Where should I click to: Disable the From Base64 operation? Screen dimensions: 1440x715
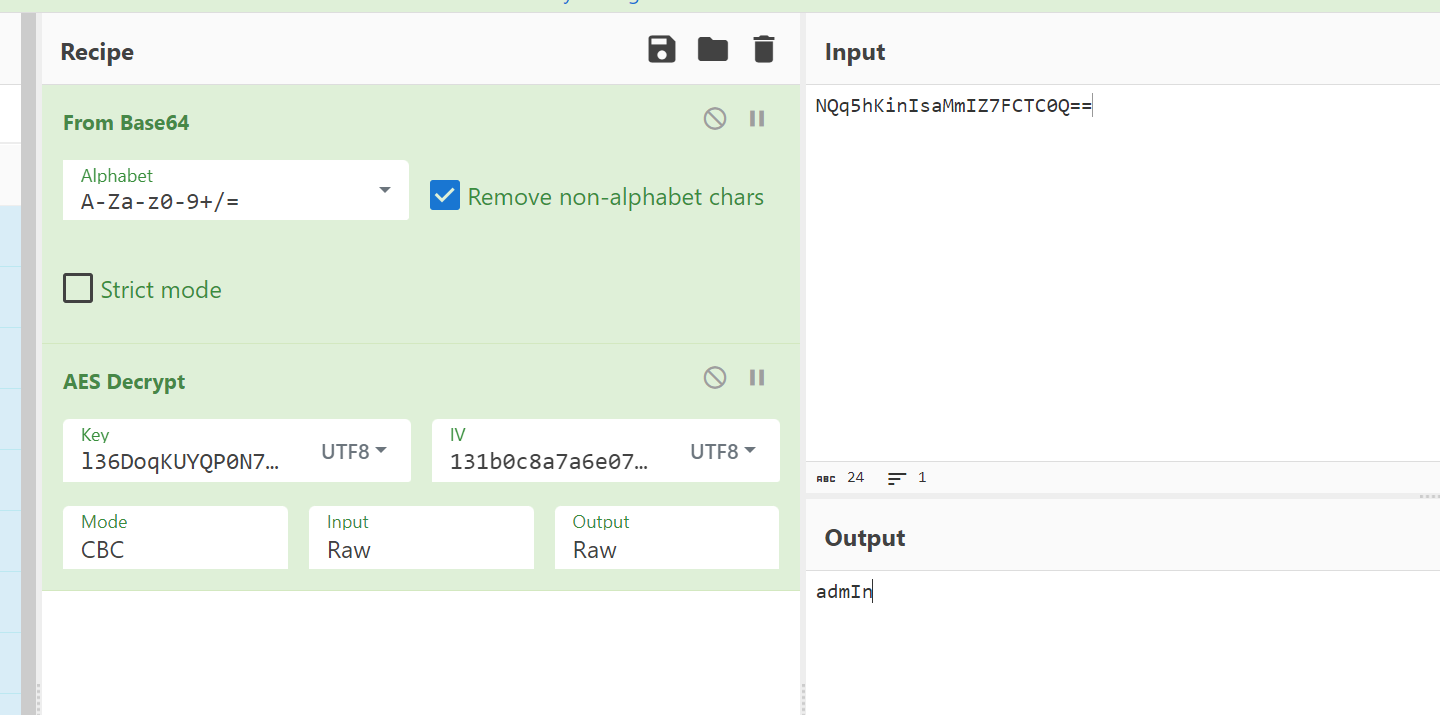[x=714, y=119]
